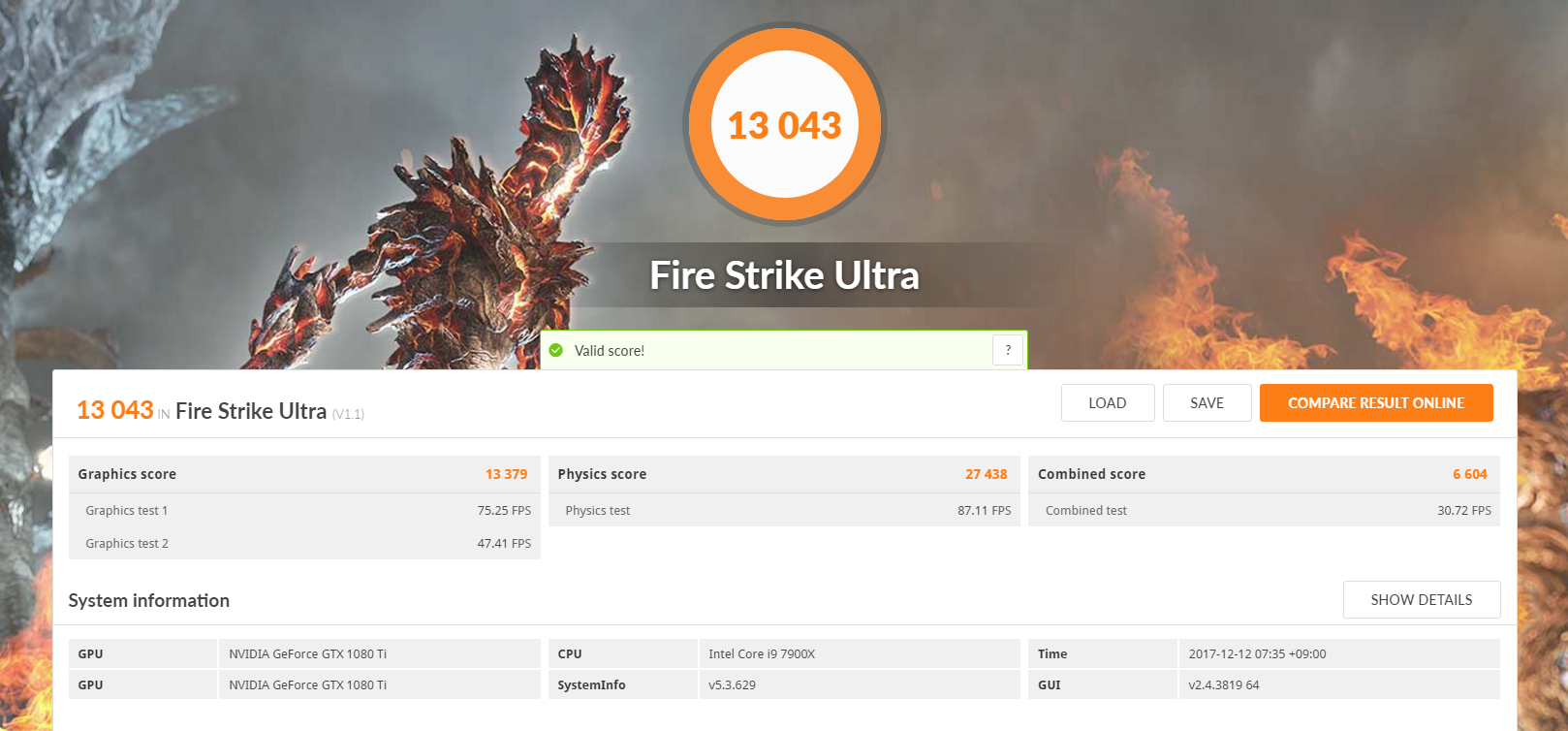The height and width of the screenshot is (731, 1568).
Task: Click the Valid score! message
Action: pyautogui.click(x=610, y=351)
